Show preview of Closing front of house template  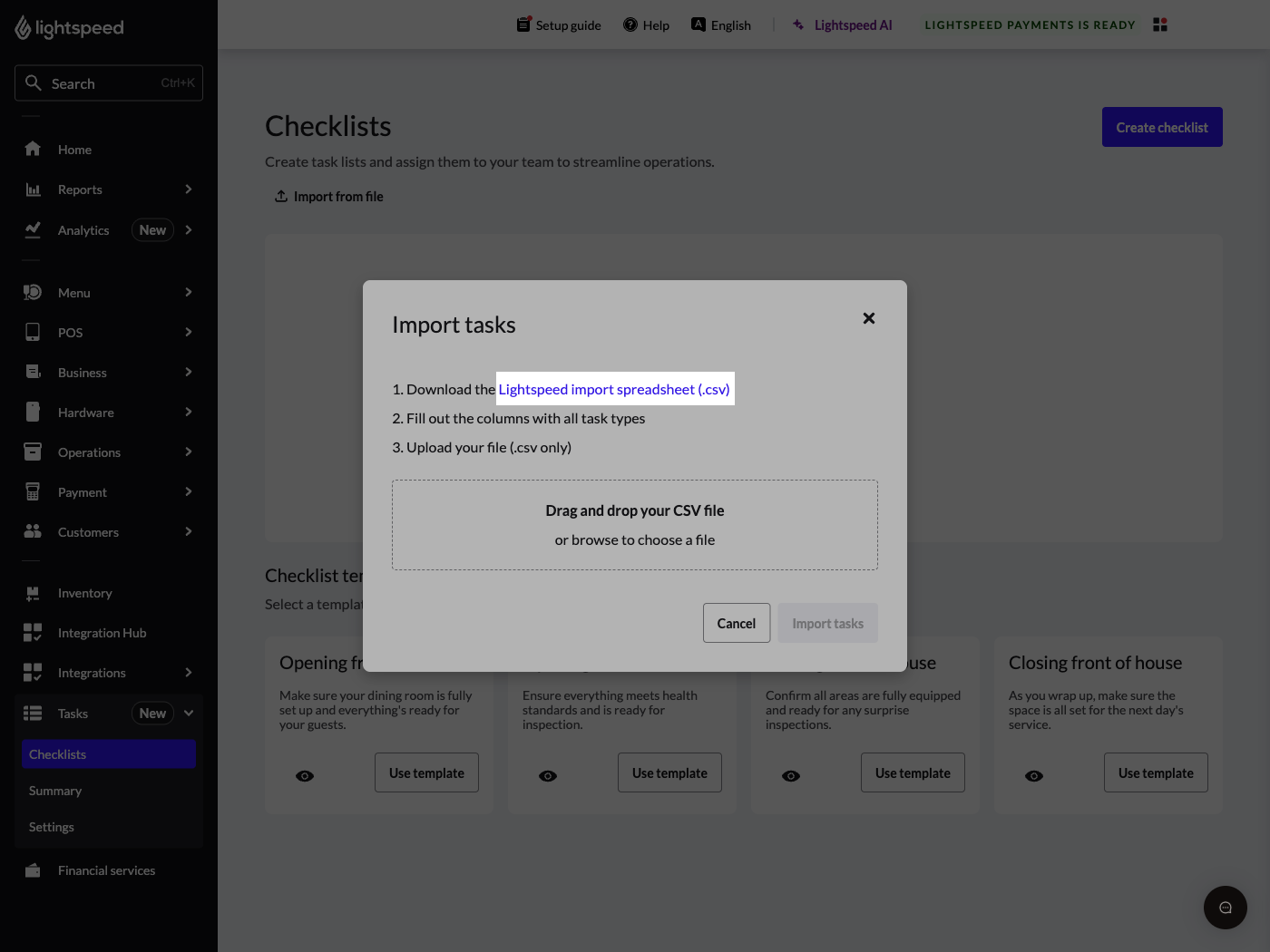pyautogui.click(x=1034, y=775)
